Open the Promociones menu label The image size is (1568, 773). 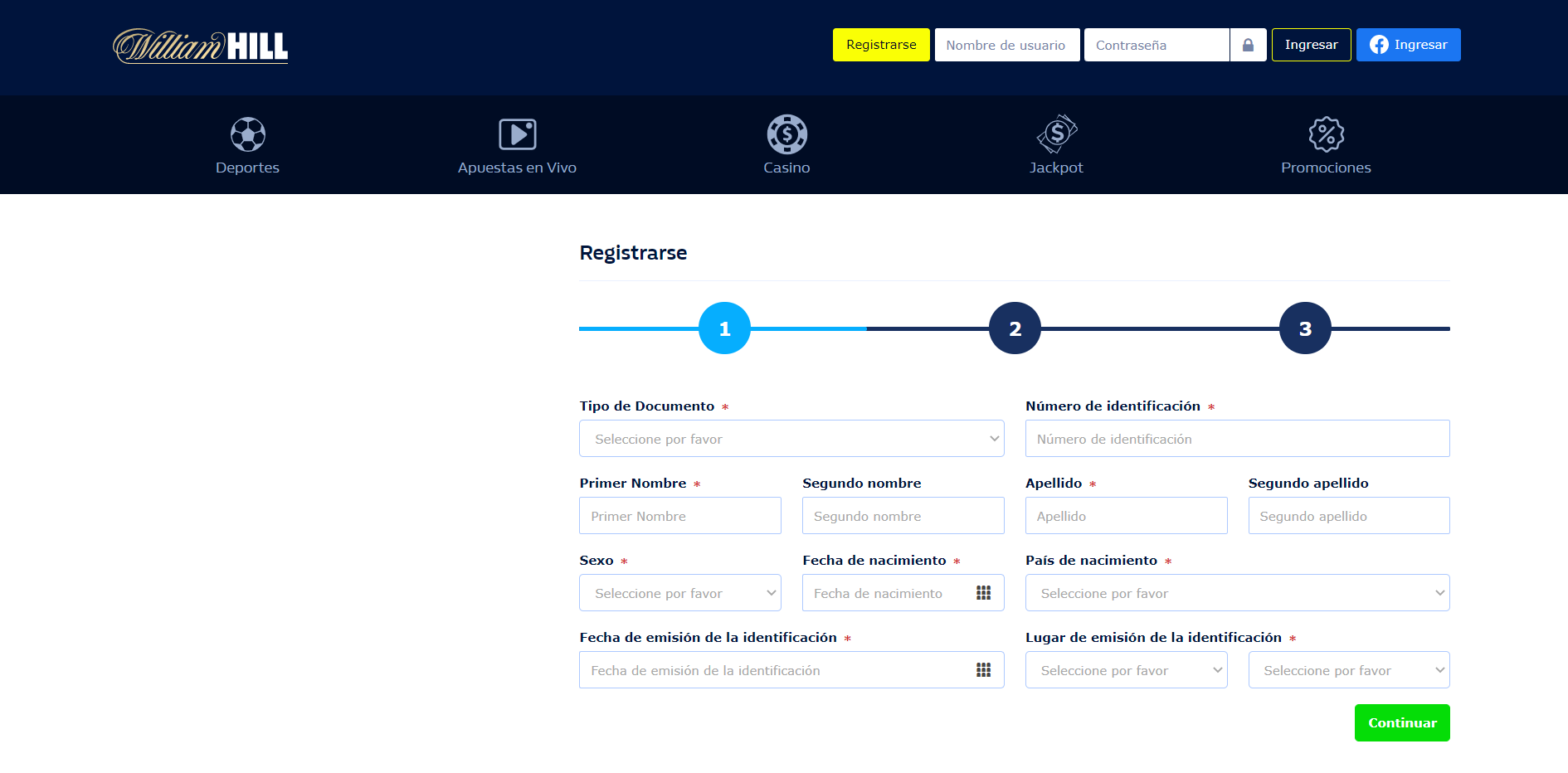(1326, 168)
